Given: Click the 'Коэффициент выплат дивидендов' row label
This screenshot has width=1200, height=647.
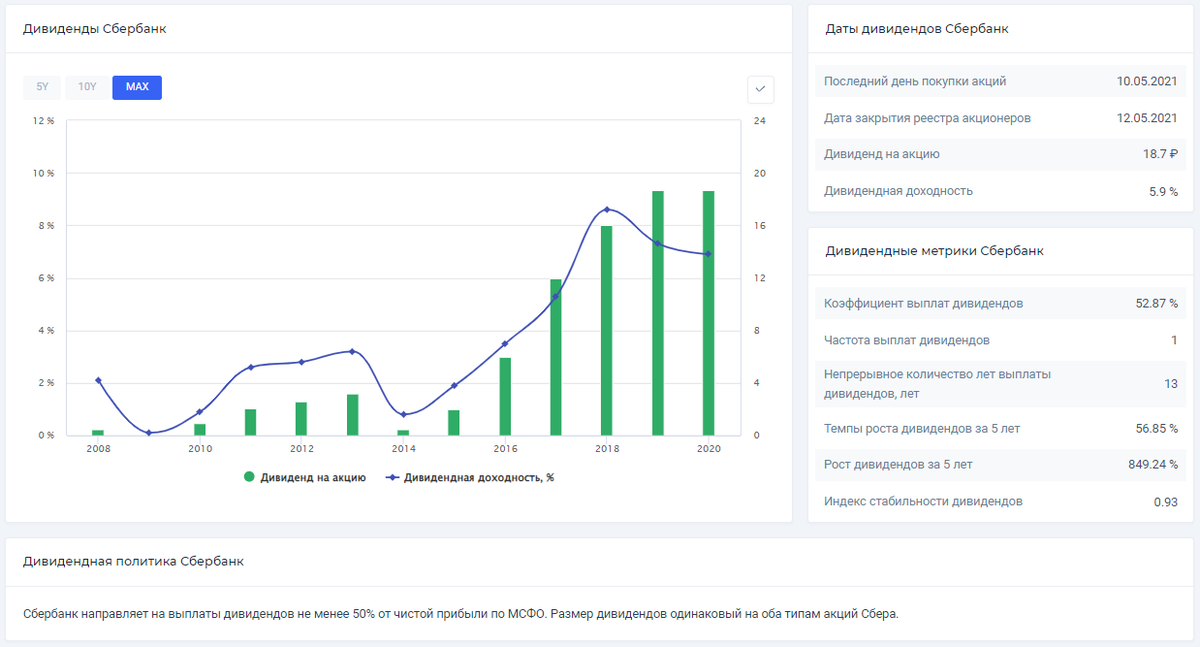Looking at the screenshot, I should click(x=923, y=303).
